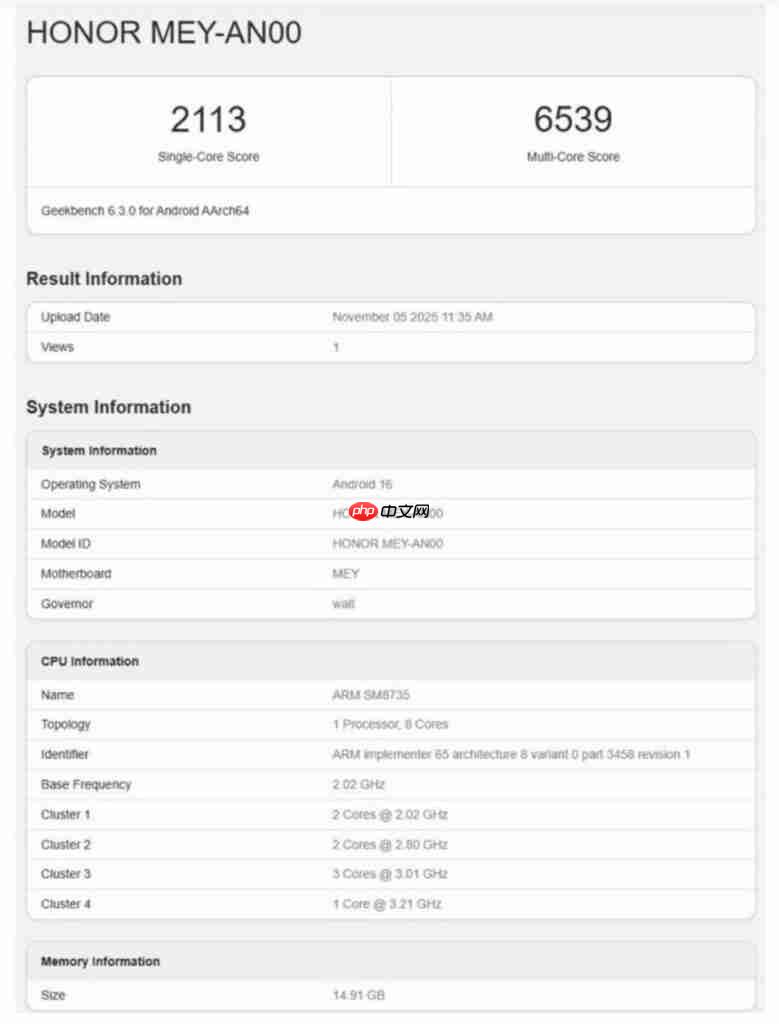Click the "Single-Core Score" label

pos(208,157)
